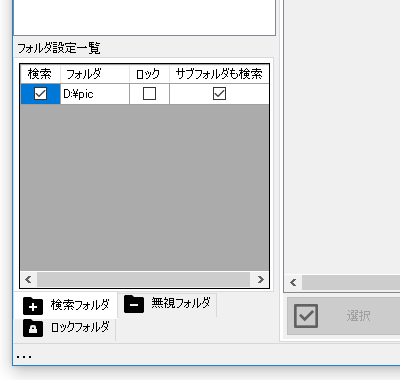Open the 検索フォルダ tab
400x380 pixels.
pos(66,305)
